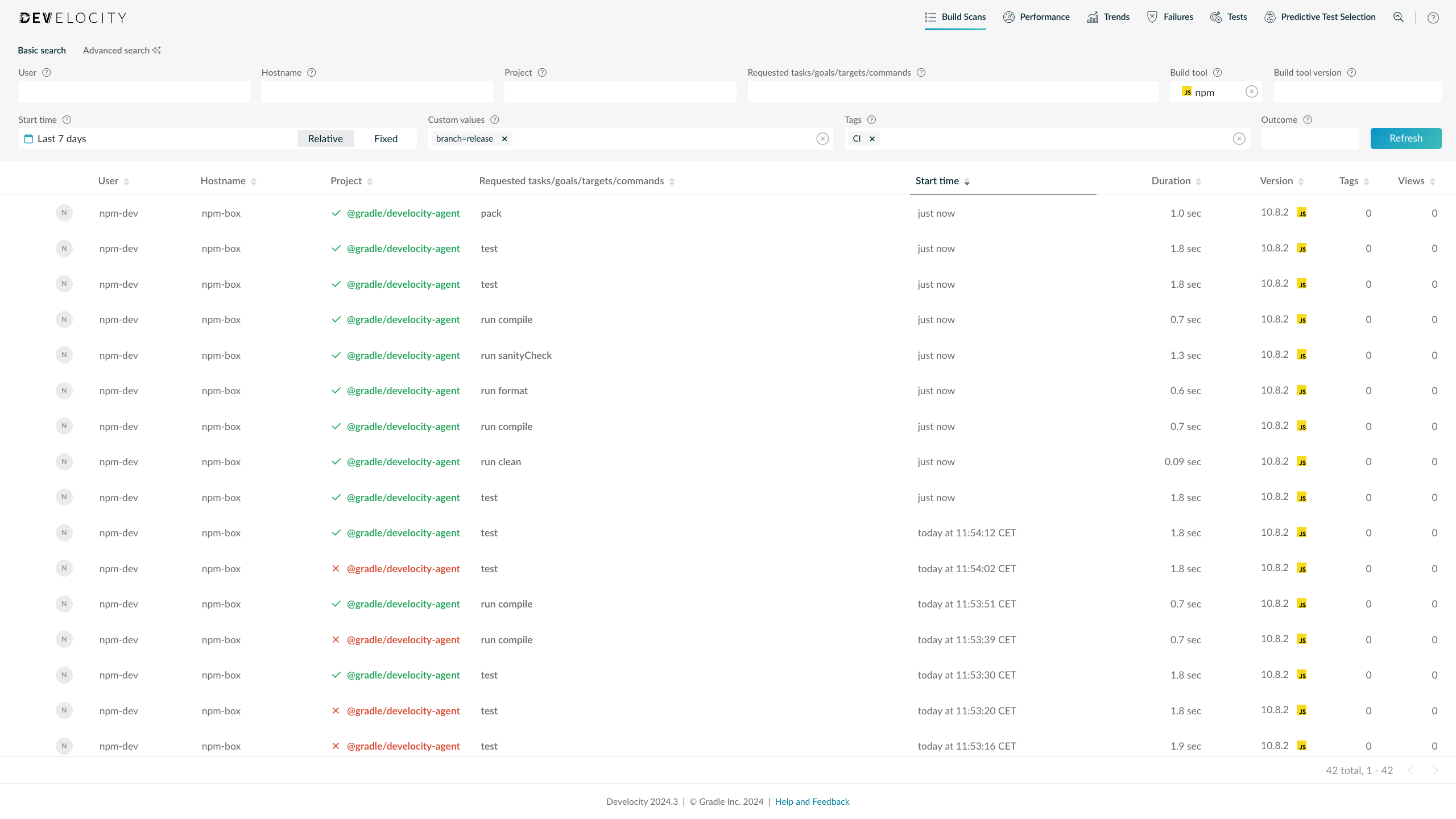1456x819 pixels.
Task: Show help for Custom values filter
Action: tap(495, 119)
